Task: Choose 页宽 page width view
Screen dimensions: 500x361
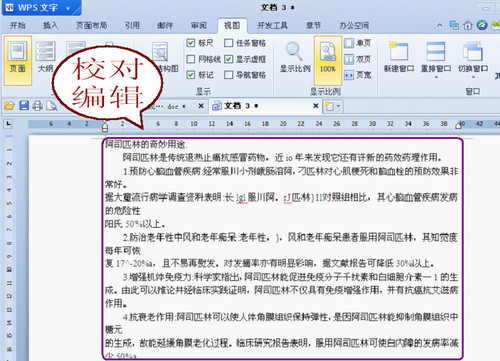Action: [x=358, y=75]
